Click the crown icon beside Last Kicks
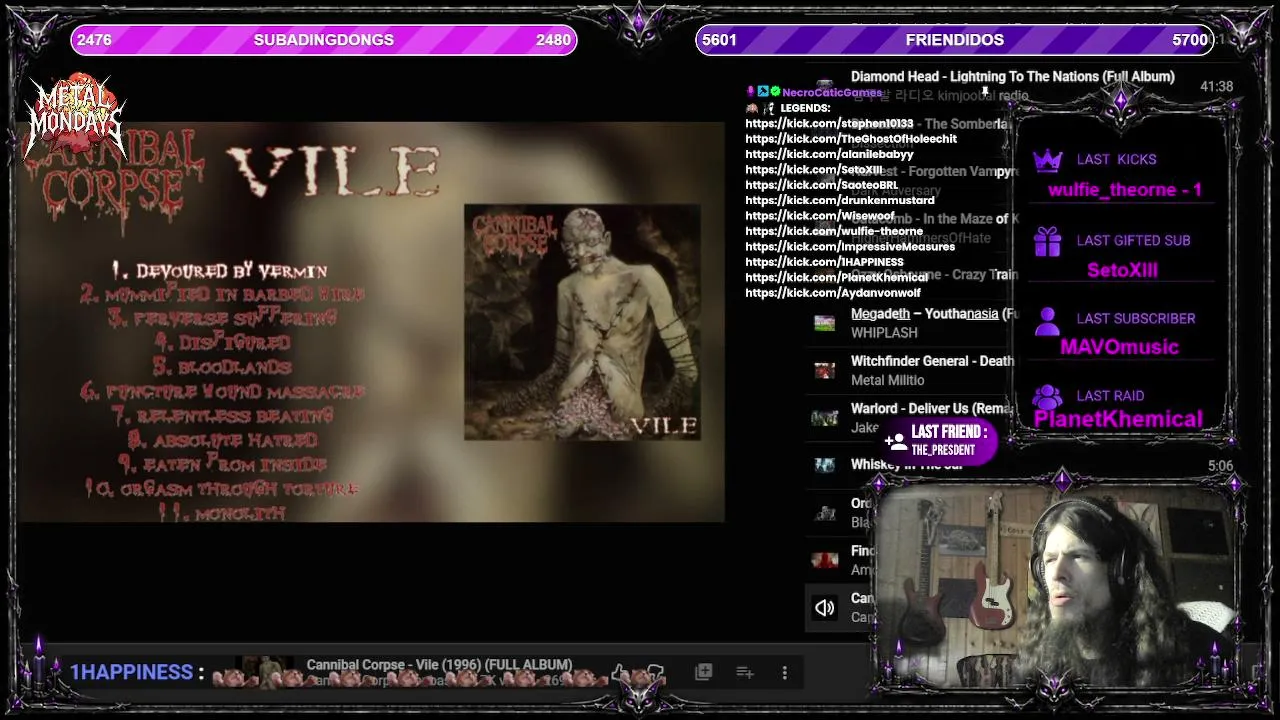1280x720 pixels. click(1047, 160)
